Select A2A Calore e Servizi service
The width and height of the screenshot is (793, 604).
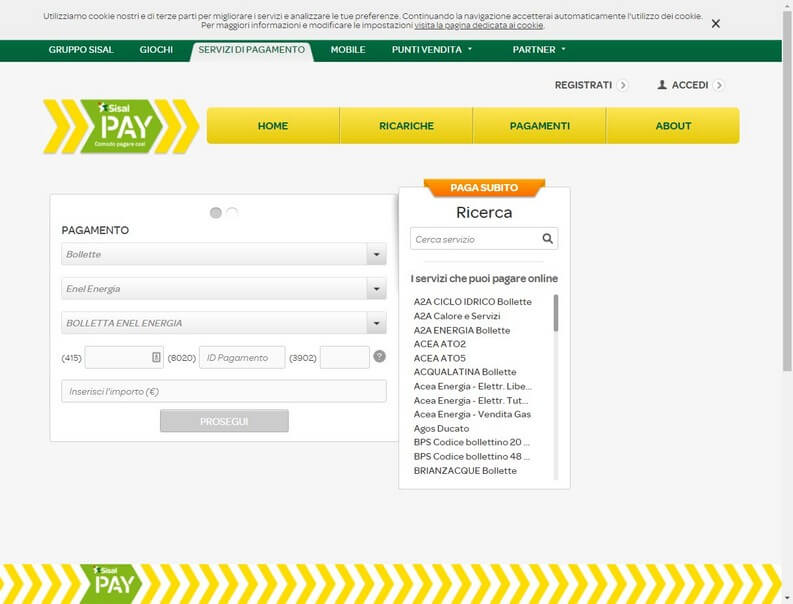point(457,316)
